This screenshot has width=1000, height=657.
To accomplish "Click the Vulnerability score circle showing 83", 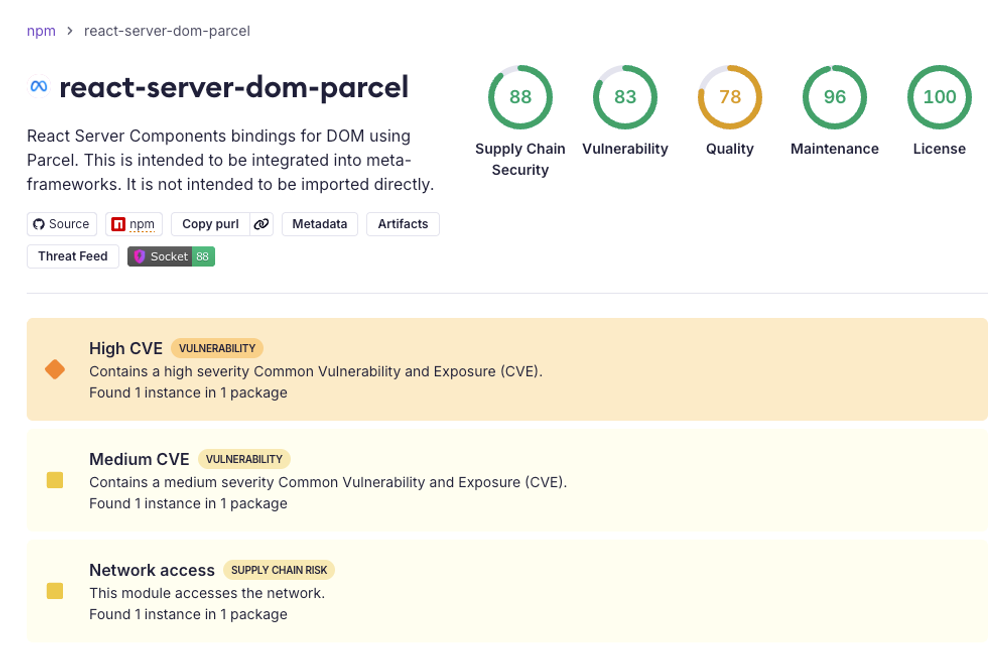I will (x=625, y=97).
